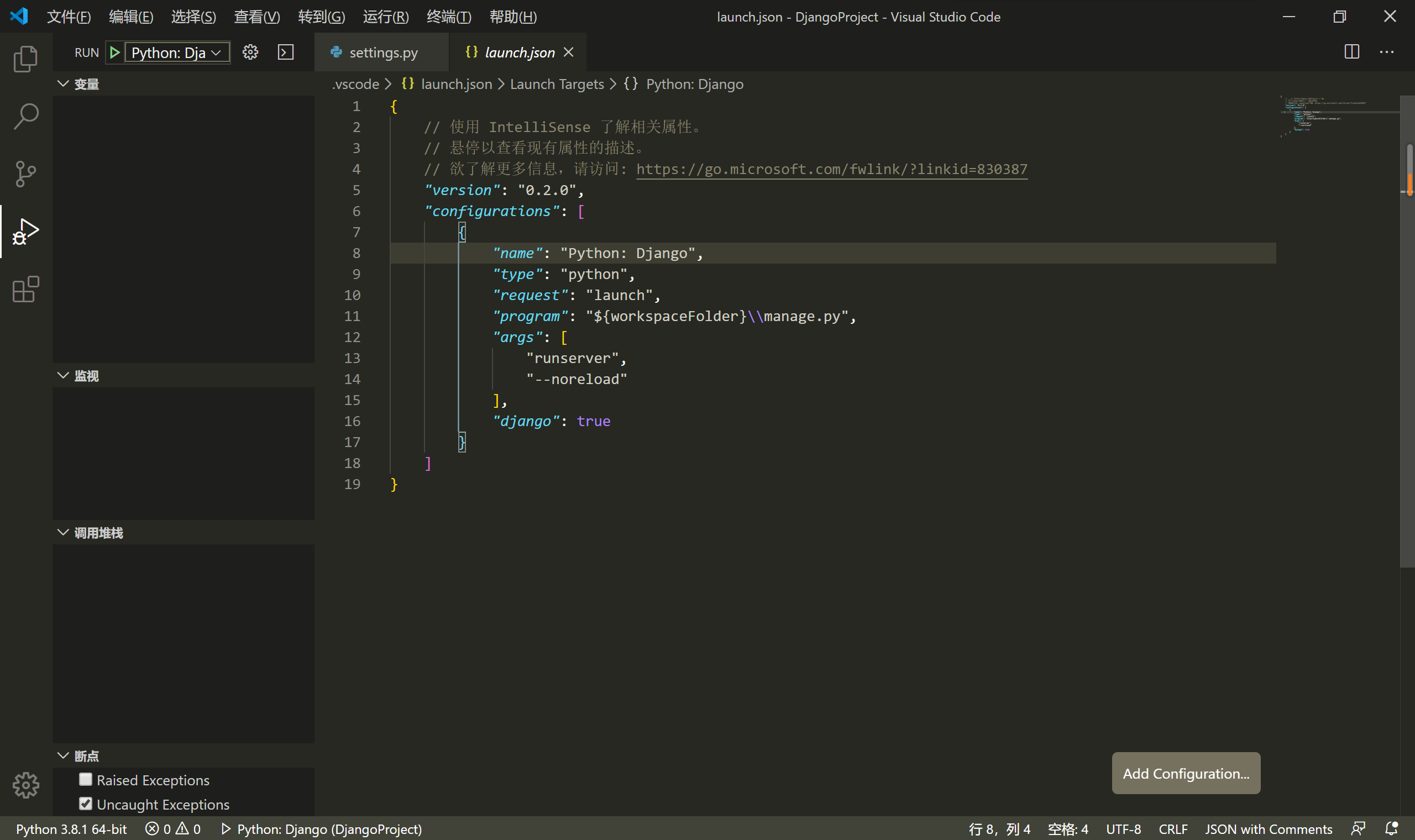Screen dimensions: 1415x840
Task: Enable Raised Exceptions breakpoint checkbox
Action: (x=86, y=779)
